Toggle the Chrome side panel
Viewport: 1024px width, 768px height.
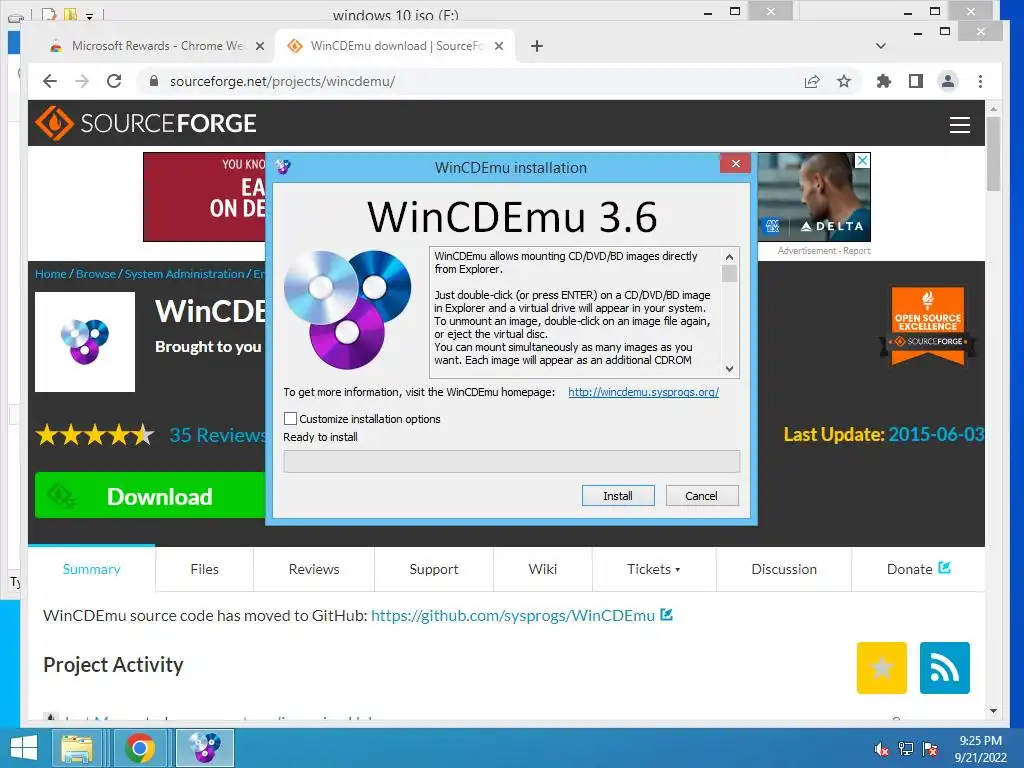click(x=916, y=81)
